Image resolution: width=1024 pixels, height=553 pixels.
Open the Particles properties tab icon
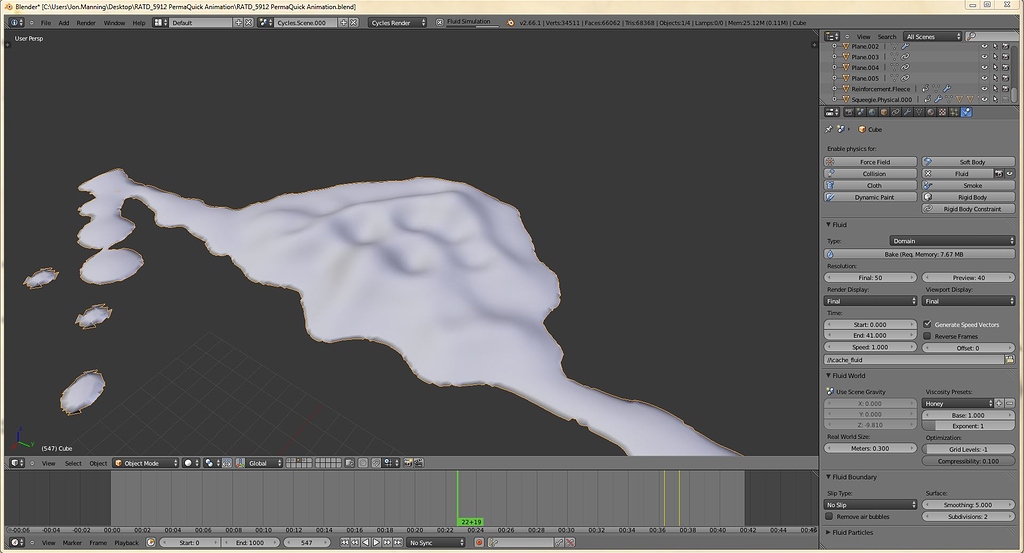click(x=955, y=112)
